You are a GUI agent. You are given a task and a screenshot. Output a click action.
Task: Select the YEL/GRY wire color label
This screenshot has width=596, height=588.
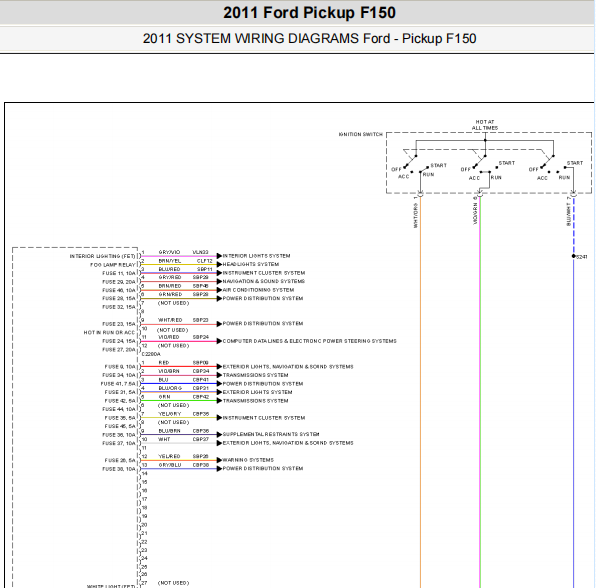coord(170,414)
